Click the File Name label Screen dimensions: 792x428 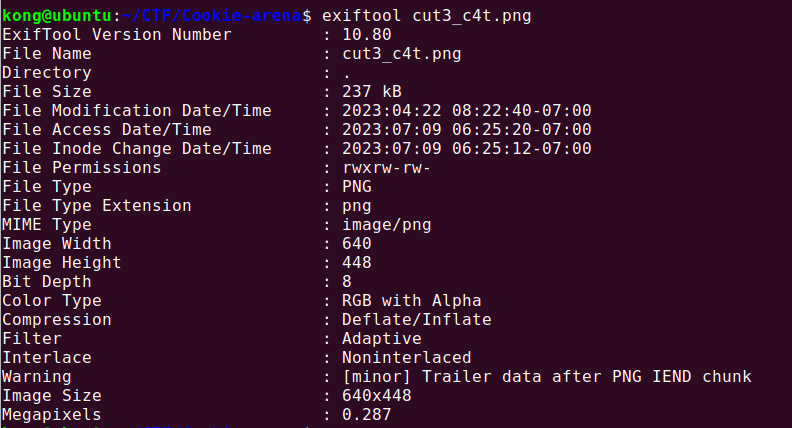point(47,54)
